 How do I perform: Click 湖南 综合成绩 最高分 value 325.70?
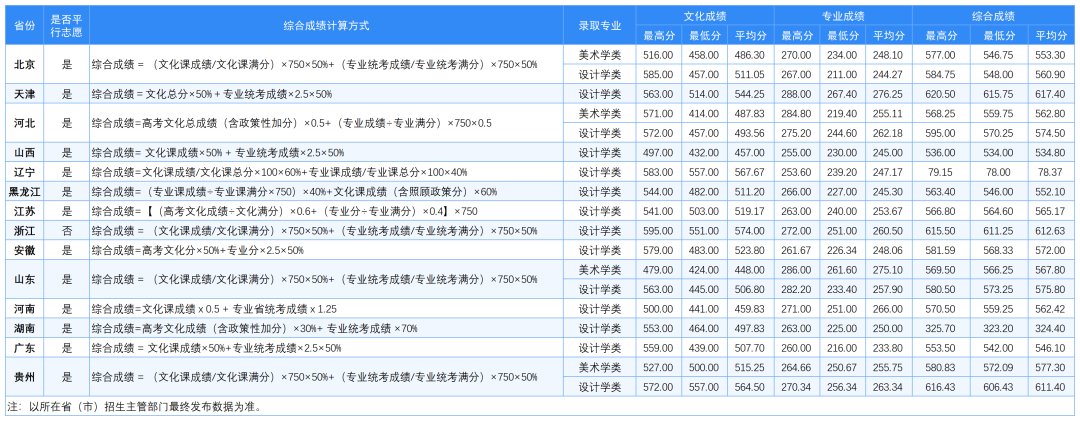point(941,328)
